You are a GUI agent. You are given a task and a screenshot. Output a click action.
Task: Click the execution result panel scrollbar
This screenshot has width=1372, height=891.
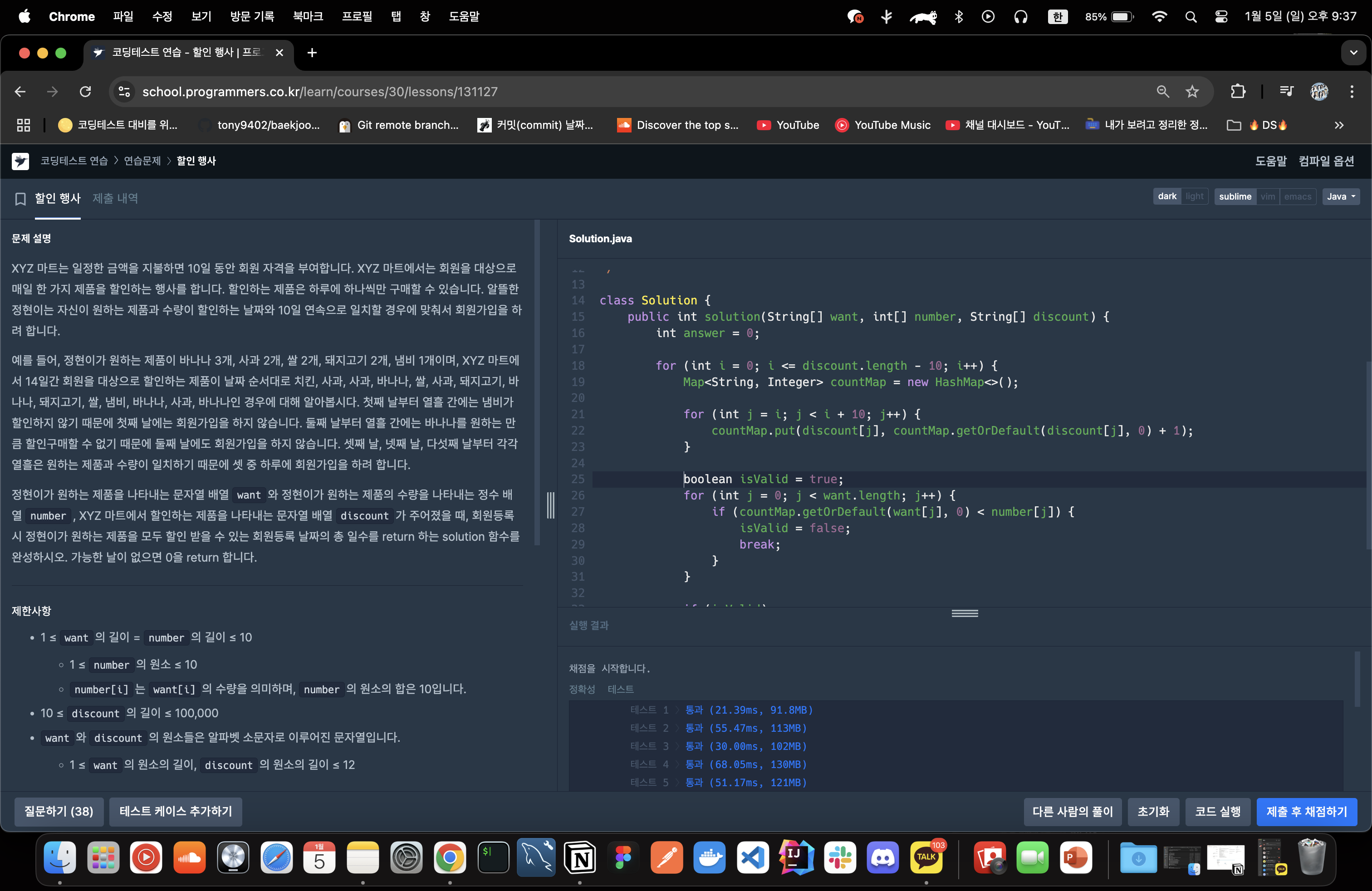1357,680
